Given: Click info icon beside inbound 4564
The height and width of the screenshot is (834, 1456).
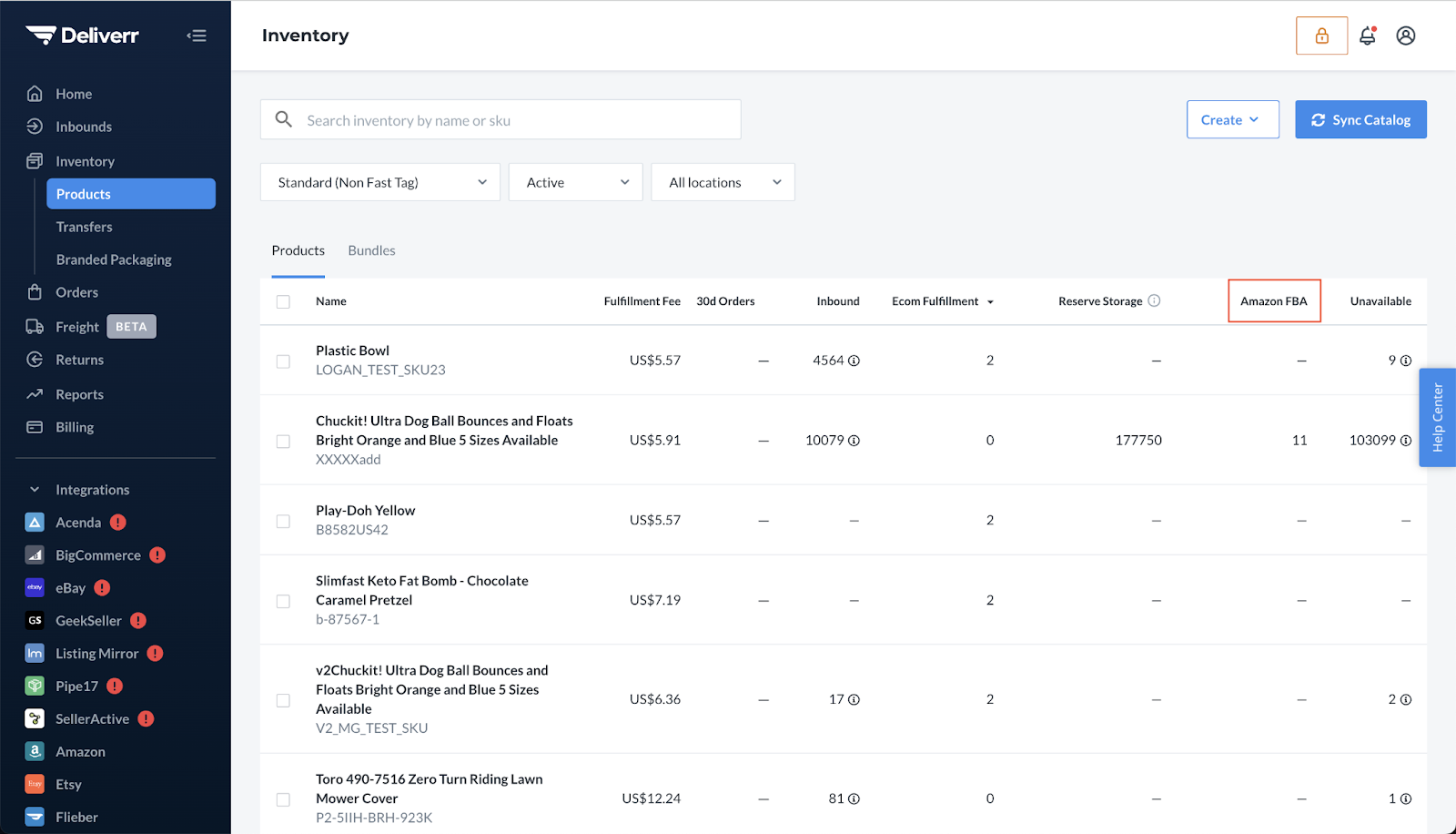Looking at the screenshot, I should pos(854,361).
